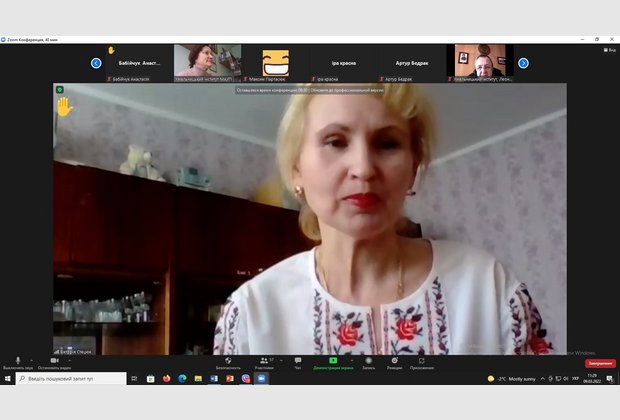Show previous participants with left arrow

96,63
